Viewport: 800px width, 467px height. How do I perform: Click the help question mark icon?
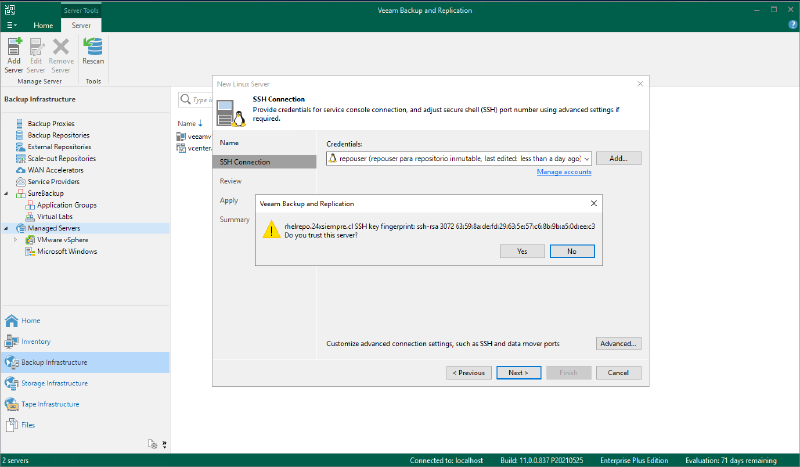click(792, 24)
